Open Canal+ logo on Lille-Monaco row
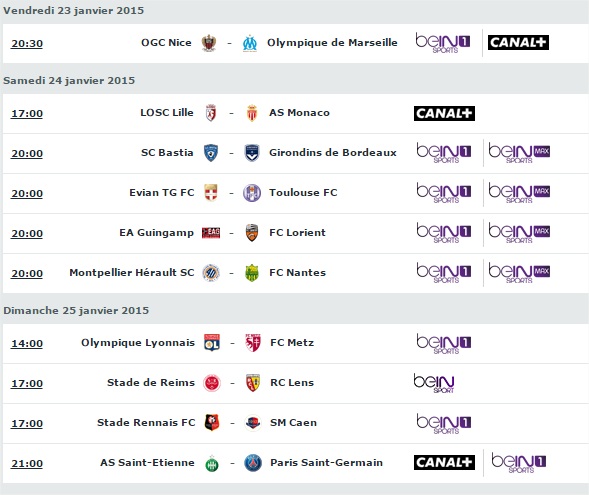 [x=444, y=113]
